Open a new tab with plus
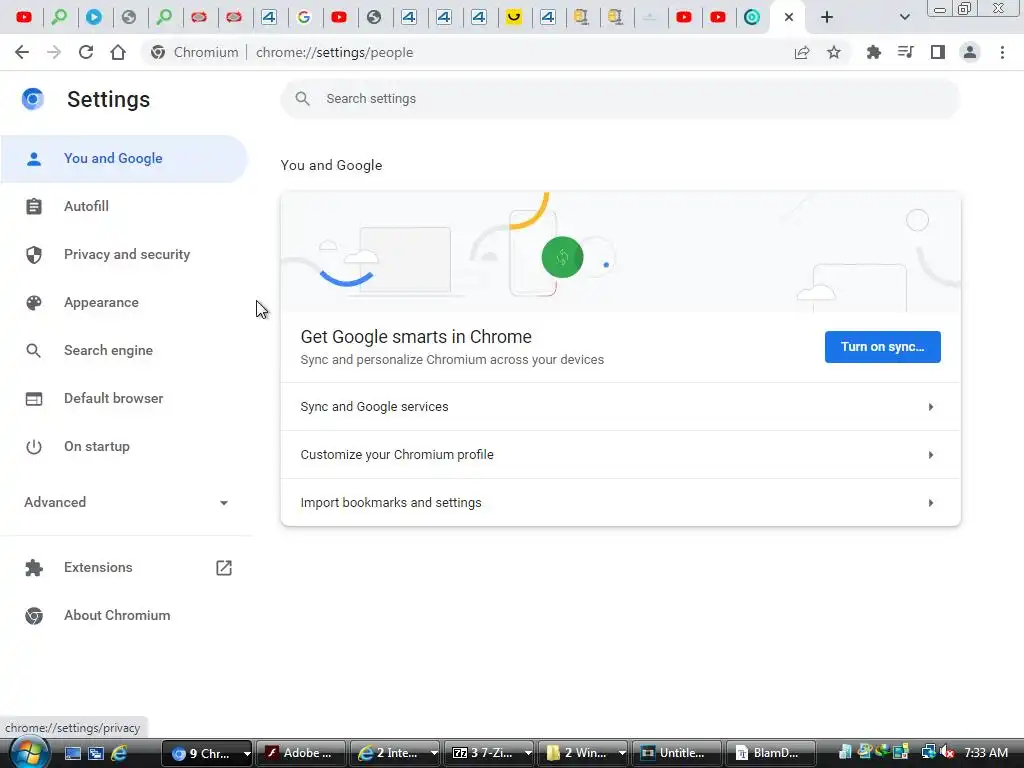 point(827,17)
